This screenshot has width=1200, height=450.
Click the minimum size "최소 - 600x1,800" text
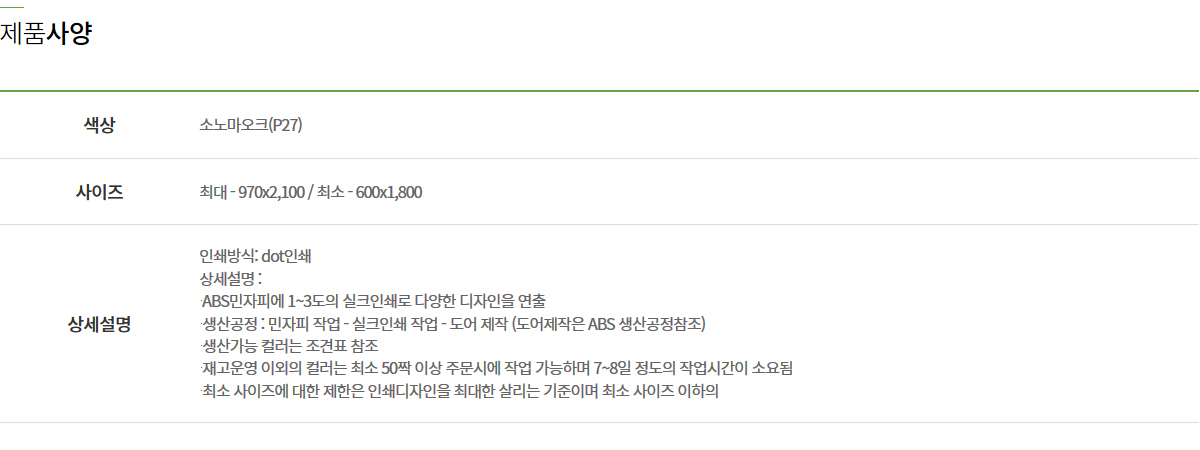(x=369, y=191)
